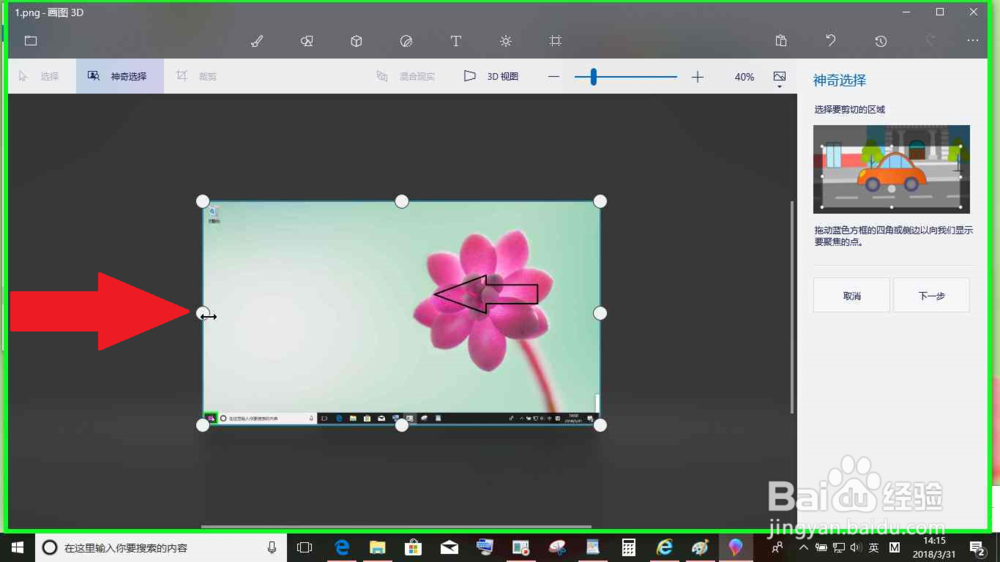Click the volume speaker tray icon
The width and height of the screenshot is (1000, 562).
856,547
